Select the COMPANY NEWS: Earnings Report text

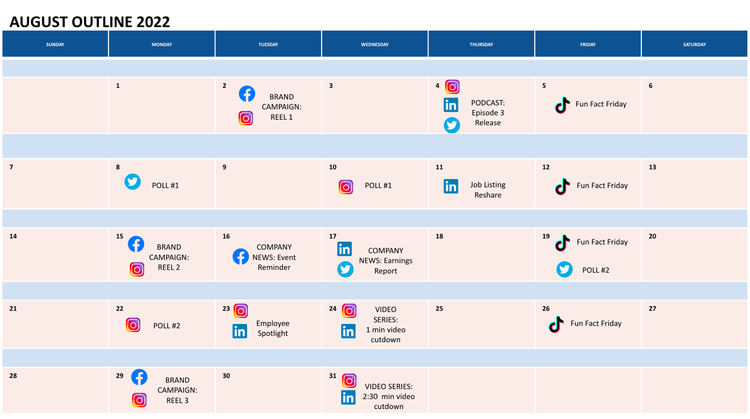(385, 260)
